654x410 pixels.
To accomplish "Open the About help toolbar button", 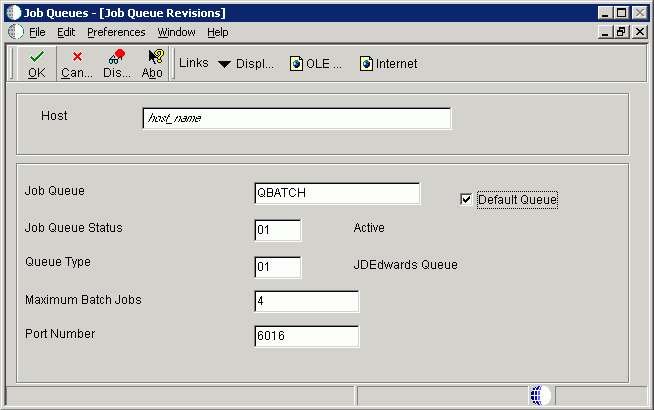I will 152,64.
